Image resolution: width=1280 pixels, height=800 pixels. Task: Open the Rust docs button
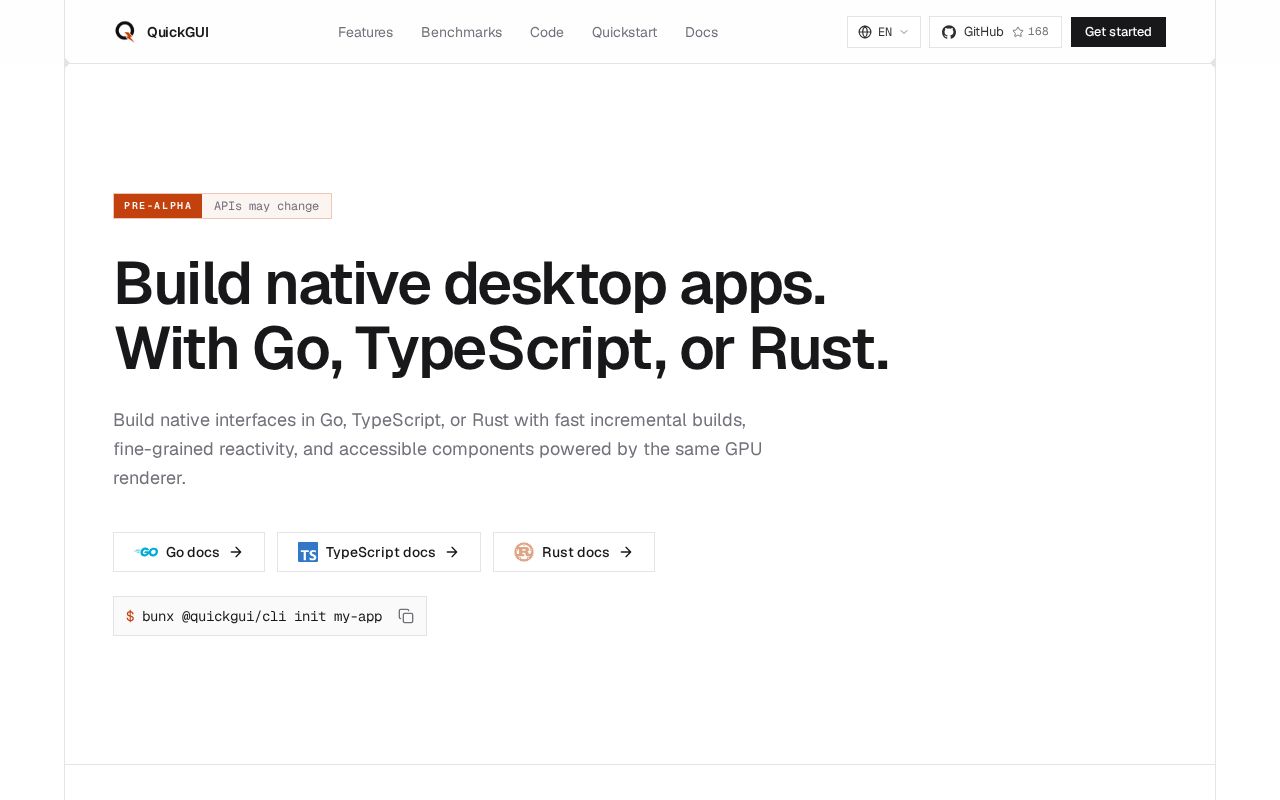click(x=574, y=552)
